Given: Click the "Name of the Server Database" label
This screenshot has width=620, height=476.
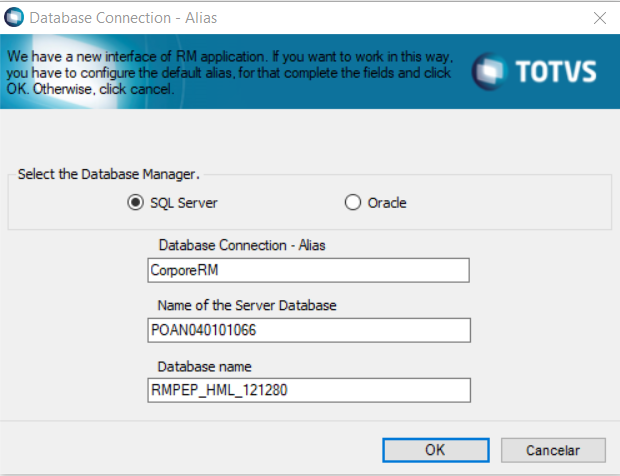Looking at the screenshot, I should coord(248,305).
